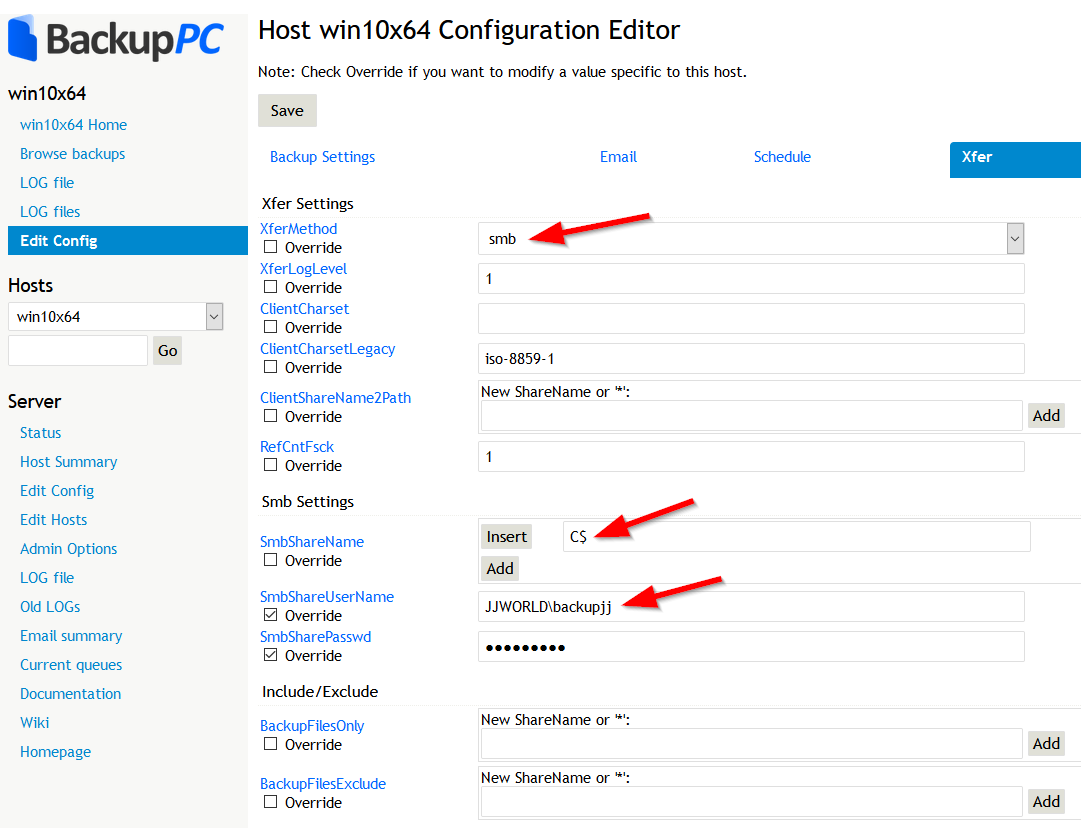Click the XferLogLevel help link

pyautogui.click(x=303, y=269)
